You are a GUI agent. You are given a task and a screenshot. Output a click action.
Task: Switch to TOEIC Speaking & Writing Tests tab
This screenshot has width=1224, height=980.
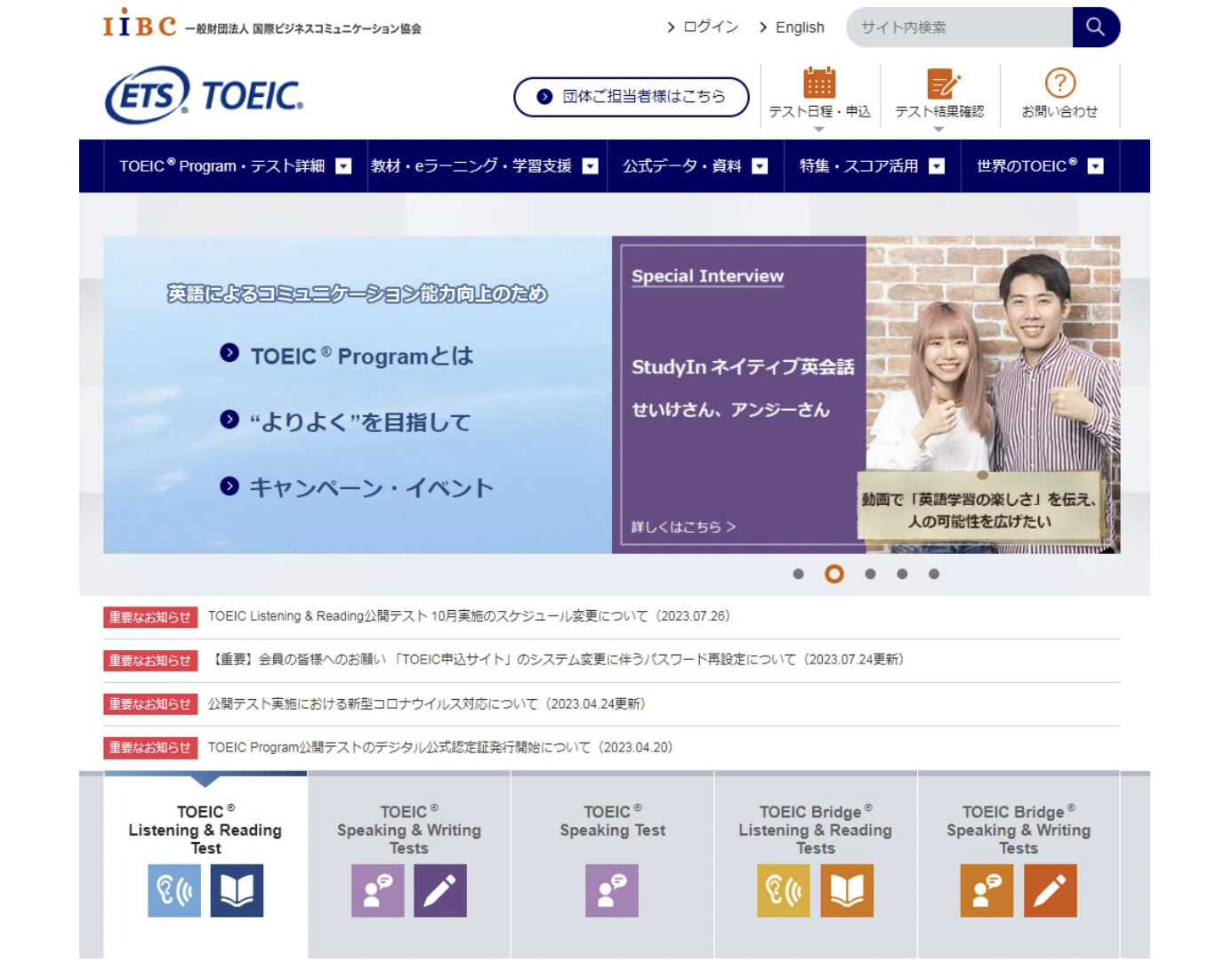409,830
